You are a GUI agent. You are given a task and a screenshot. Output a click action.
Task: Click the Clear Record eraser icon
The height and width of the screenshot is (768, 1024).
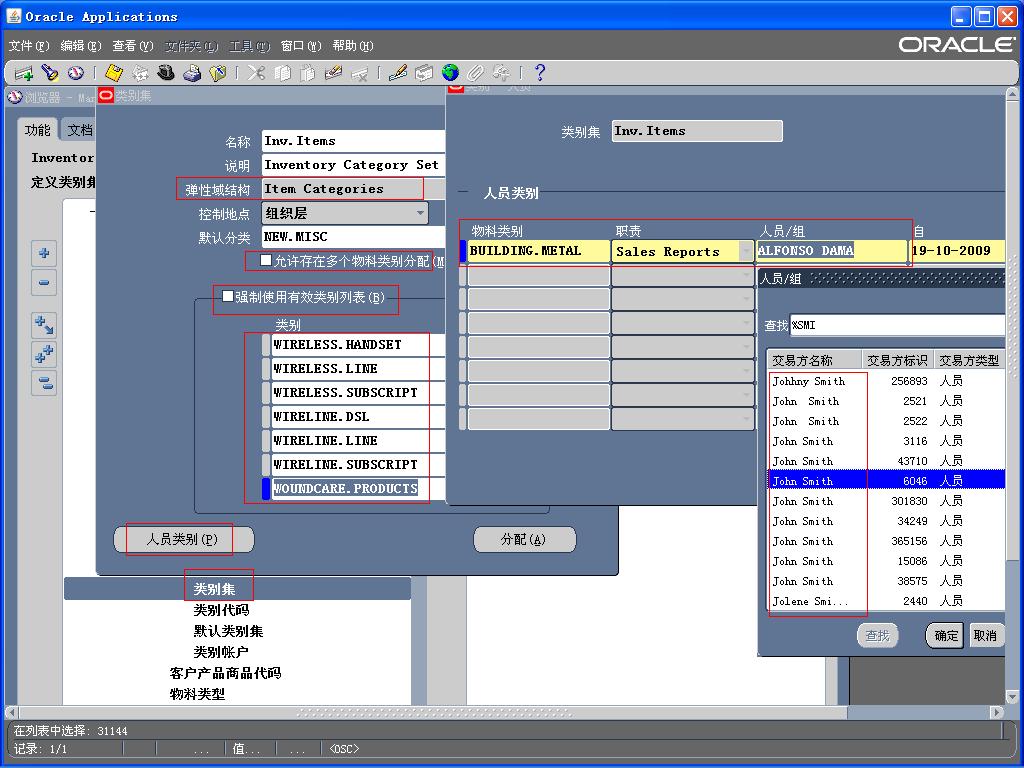(x=334, y=72)
